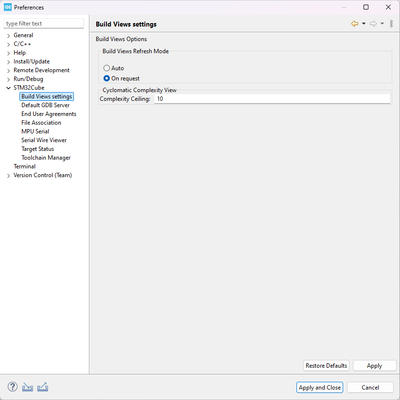
Task: Select the On request radio button
Action: point(106,78)
